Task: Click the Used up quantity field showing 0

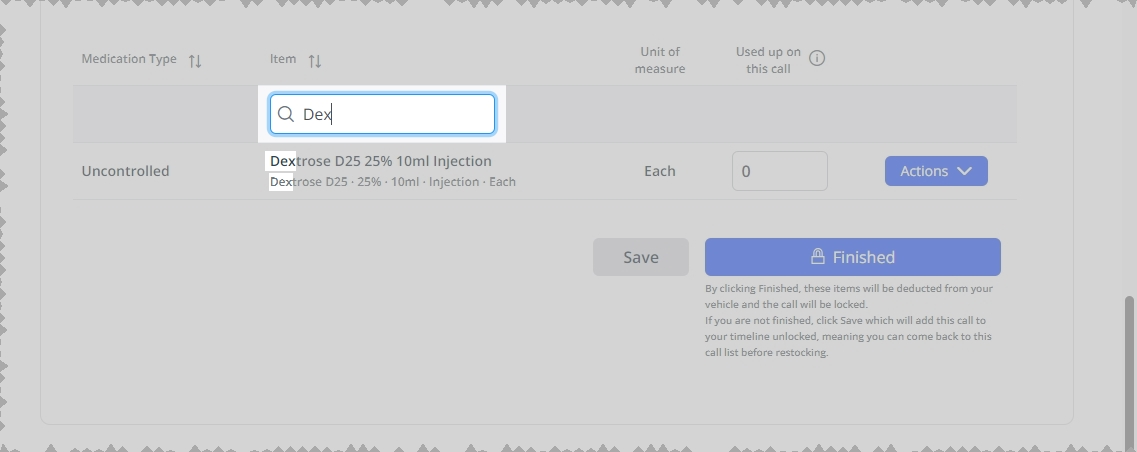Action: (780, 171)
